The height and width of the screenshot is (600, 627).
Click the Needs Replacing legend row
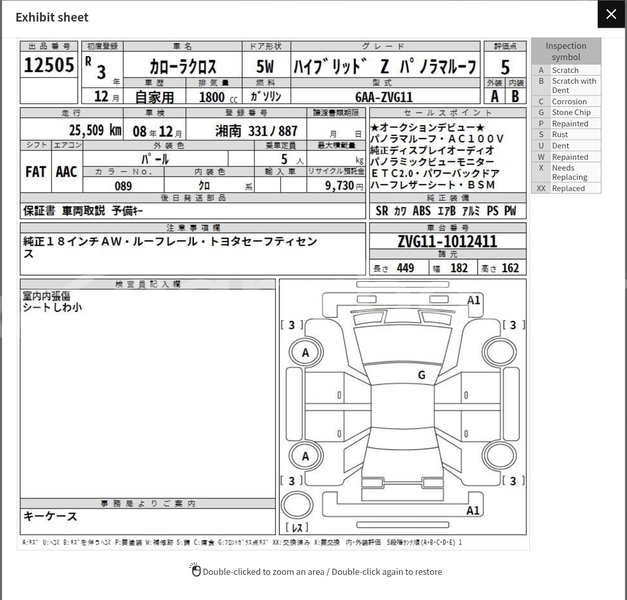(566, 172)
